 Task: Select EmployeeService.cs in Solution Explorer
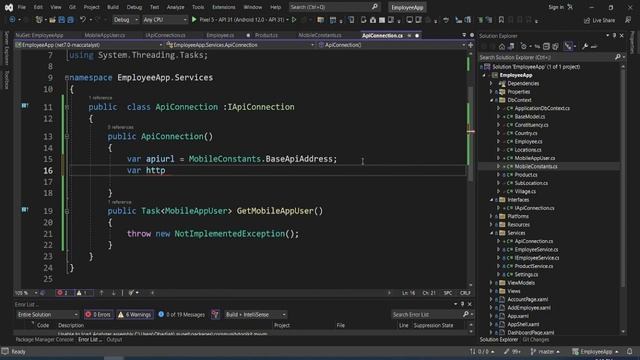tap(536, 249)
